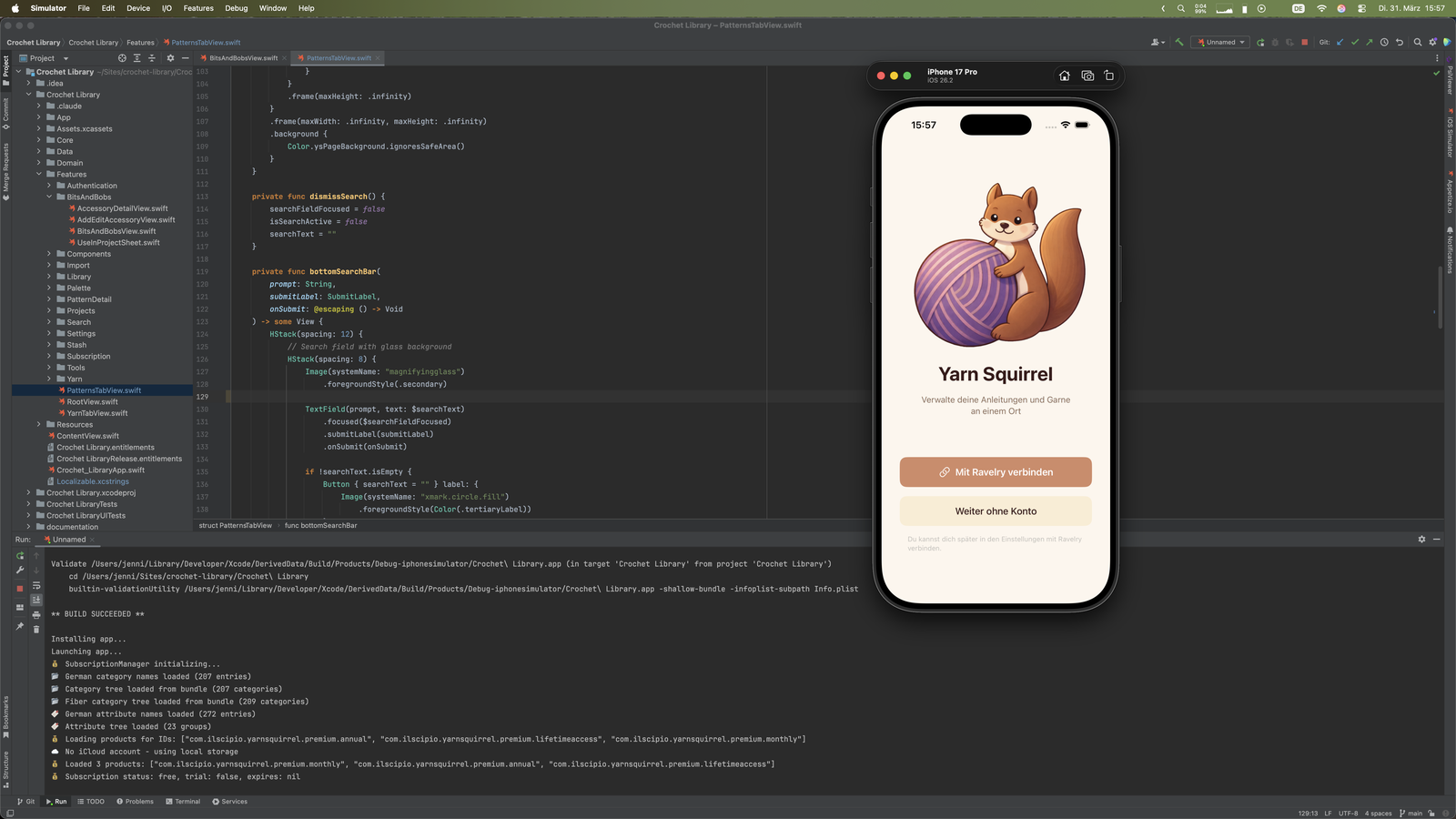Expand the Authentication folder
This screenshot has width=1456, height=819.
49,186
